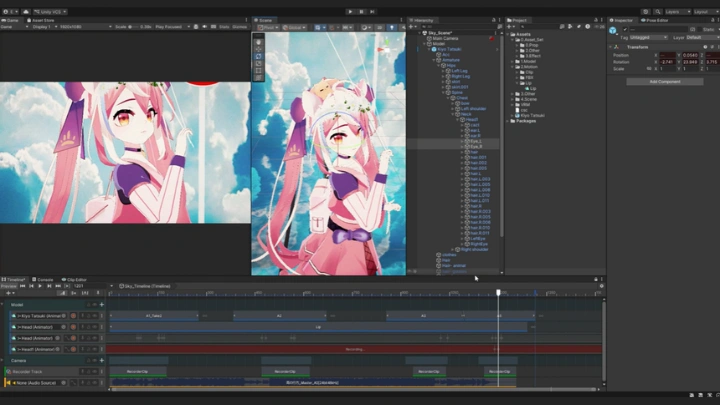Expand the Left shoulder node
Viewport: 720px width, 405px height.
pos(453,109)
